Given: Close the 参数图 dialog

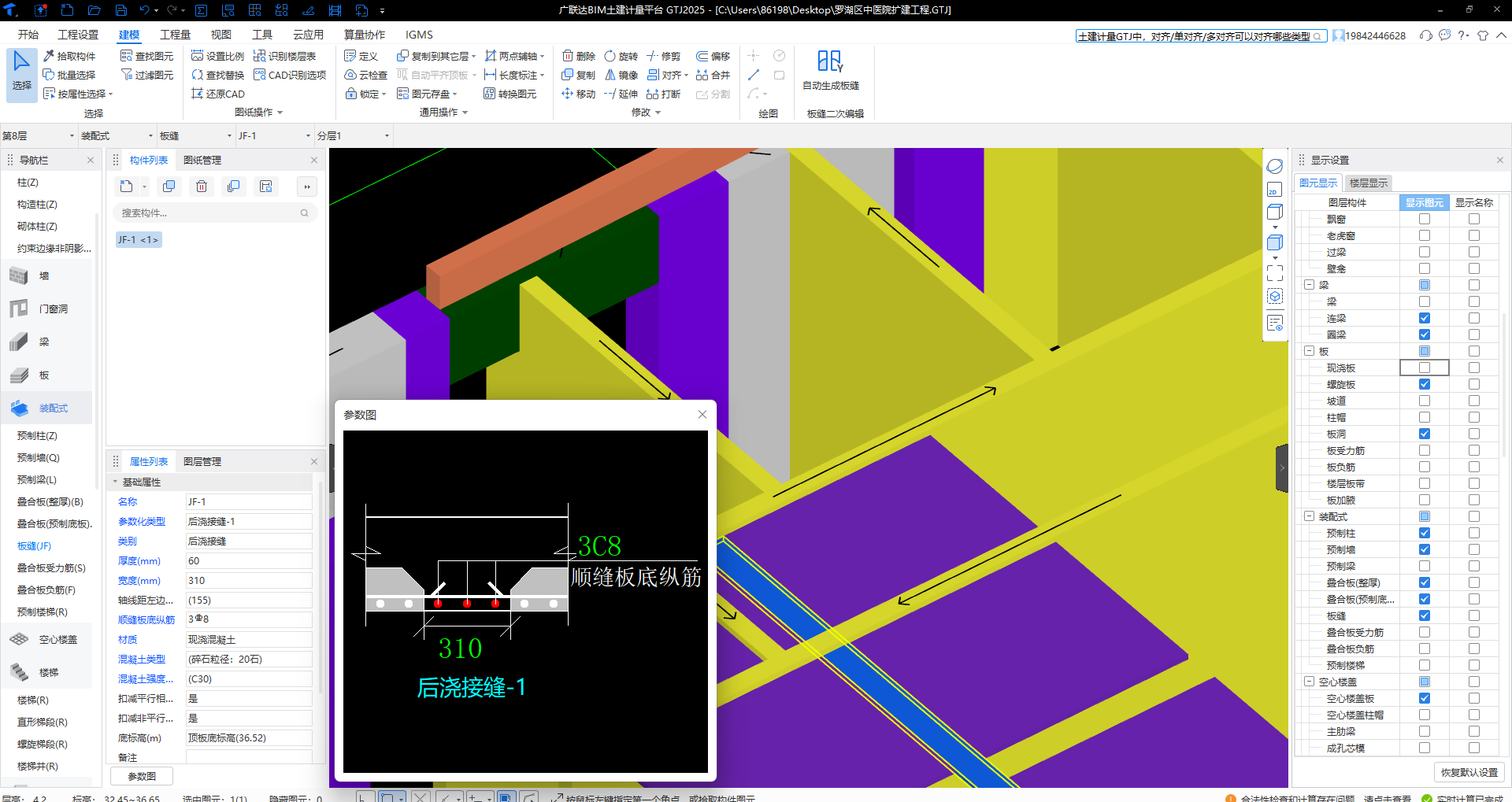Looking at the screenshot, I should [702, 415].
